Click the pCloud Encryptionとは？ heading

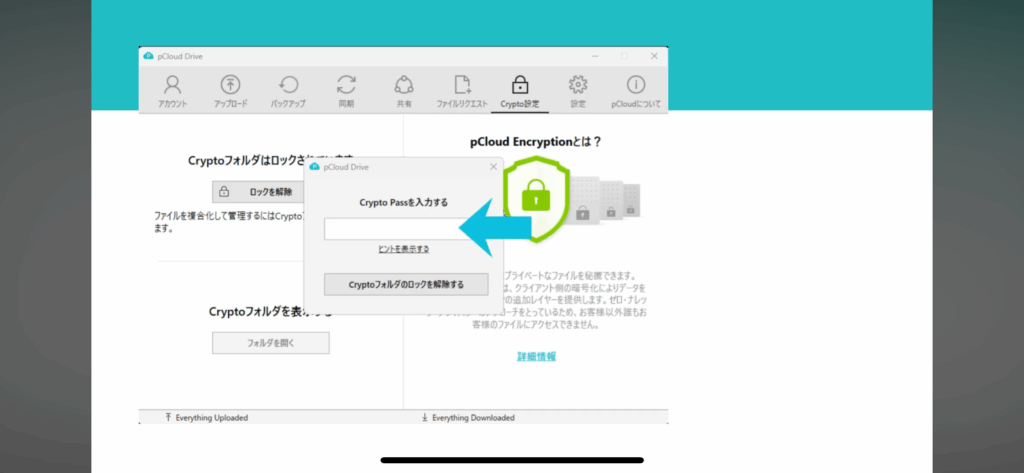536,141
